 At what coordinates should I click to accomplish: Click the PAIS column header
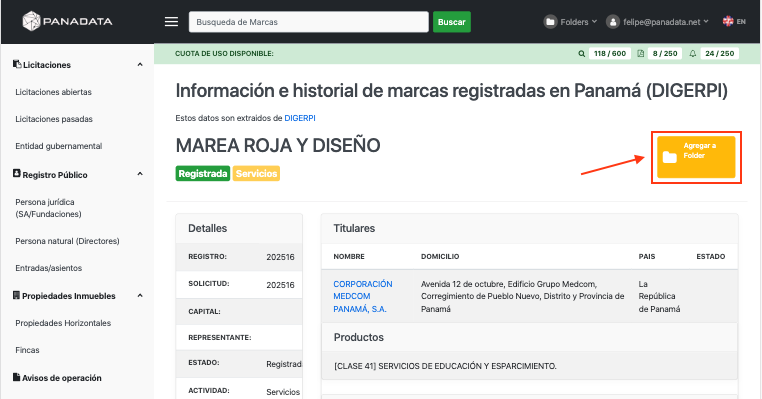point(647,256)
